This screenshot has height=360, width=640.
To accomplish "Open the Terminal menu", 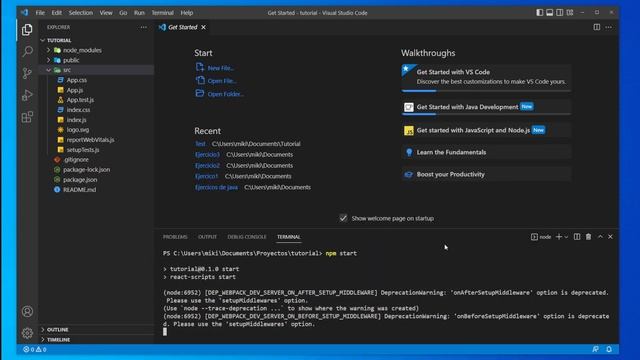I will coord(162,13).
